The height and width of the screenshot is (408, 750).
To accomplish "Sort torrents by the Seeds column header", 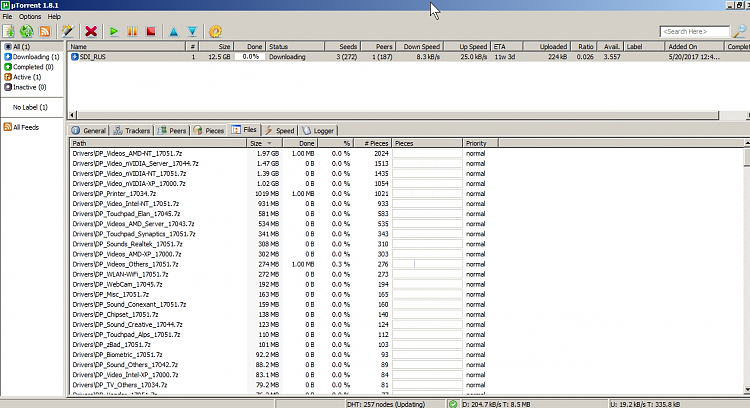I will [342, 46].
